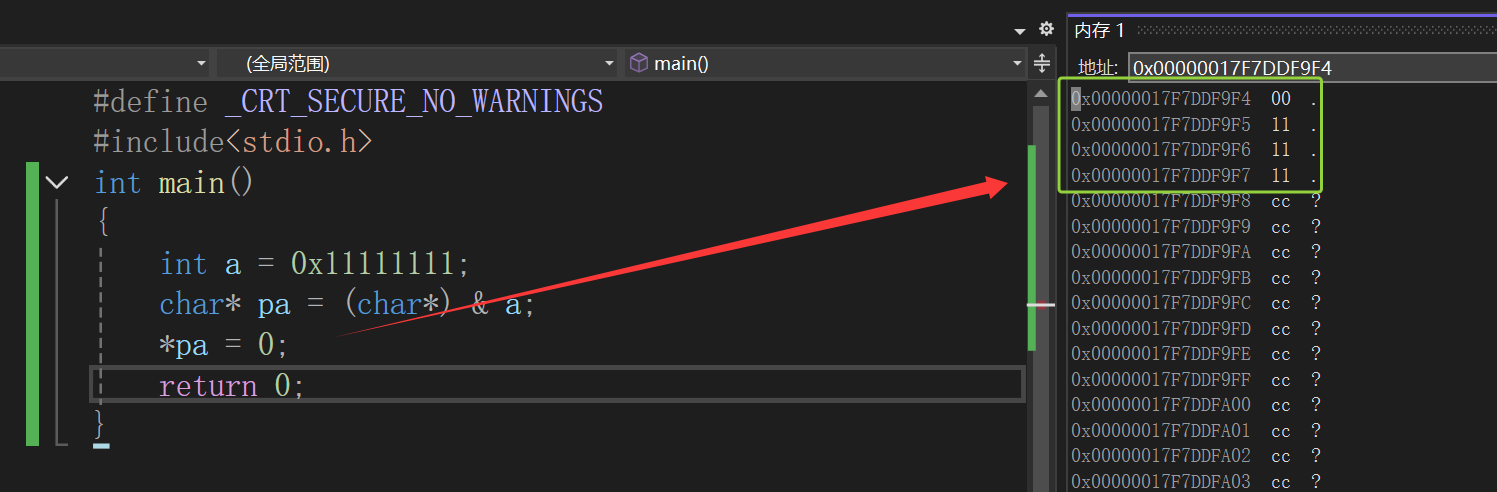
Task: Click memory row 0x00000017F7DDF9F8
Action: tap(1195, 201)
